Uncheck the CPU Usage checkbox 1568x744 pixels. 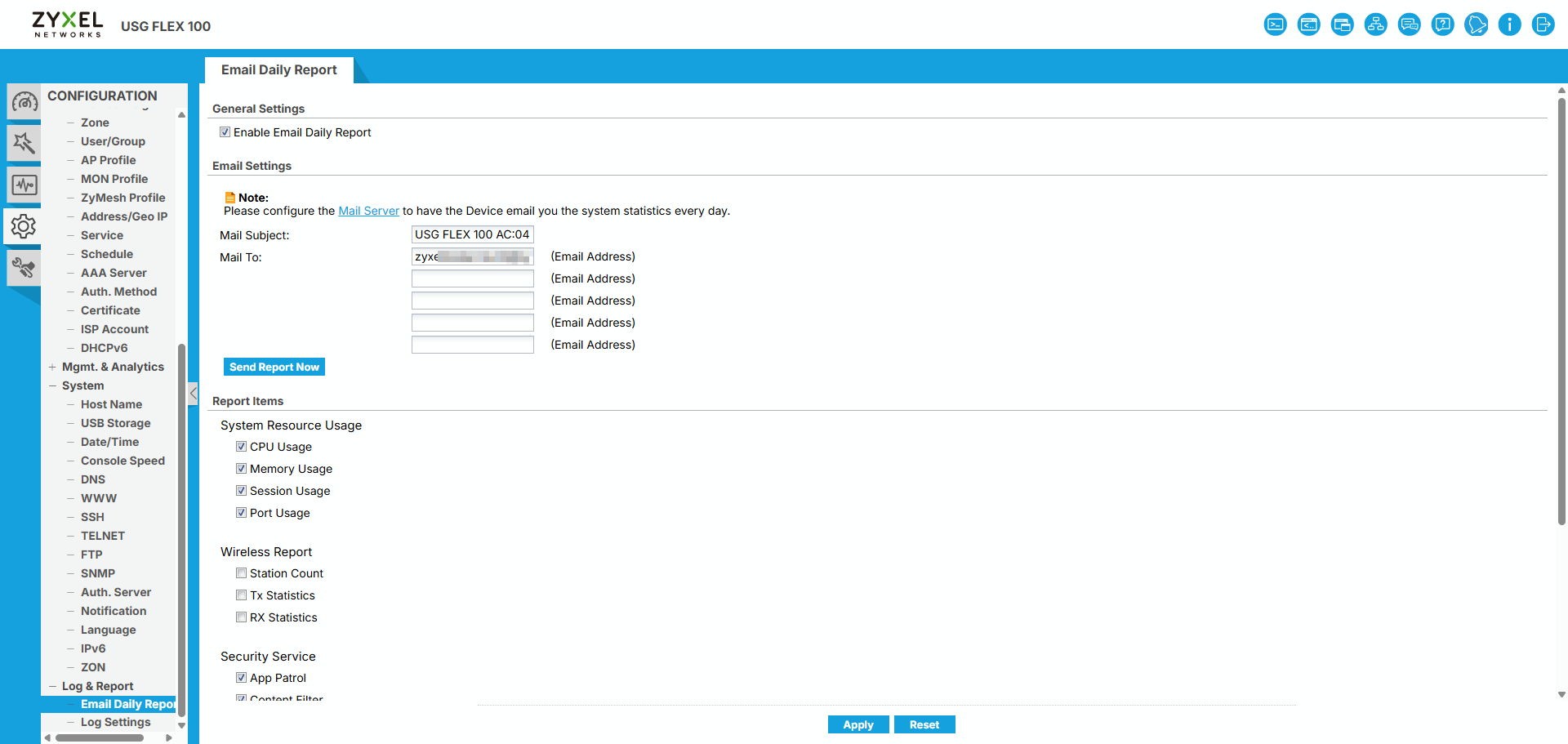pos(241,447)
